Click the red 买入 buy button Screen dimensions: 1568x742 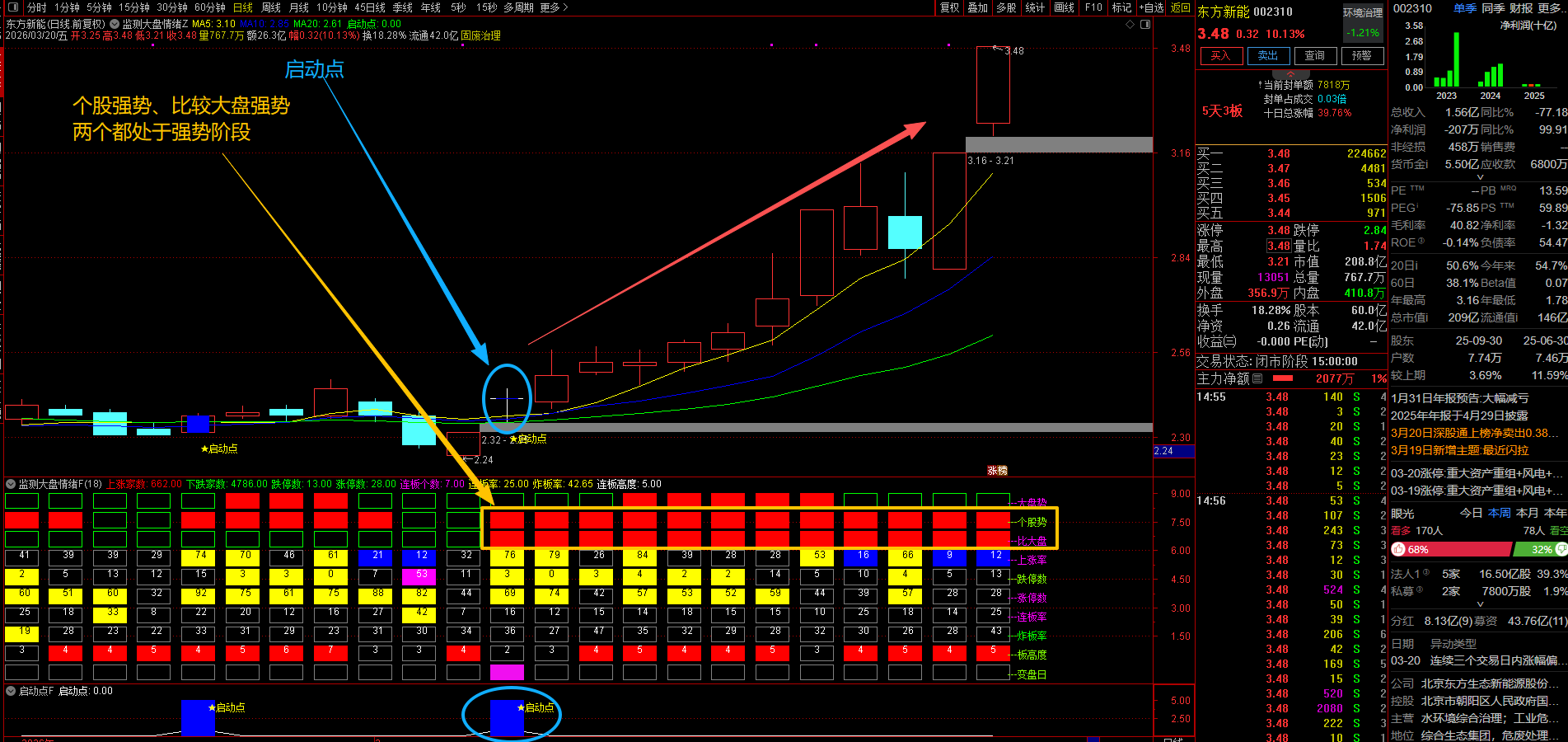click(x=1220, y=55)
